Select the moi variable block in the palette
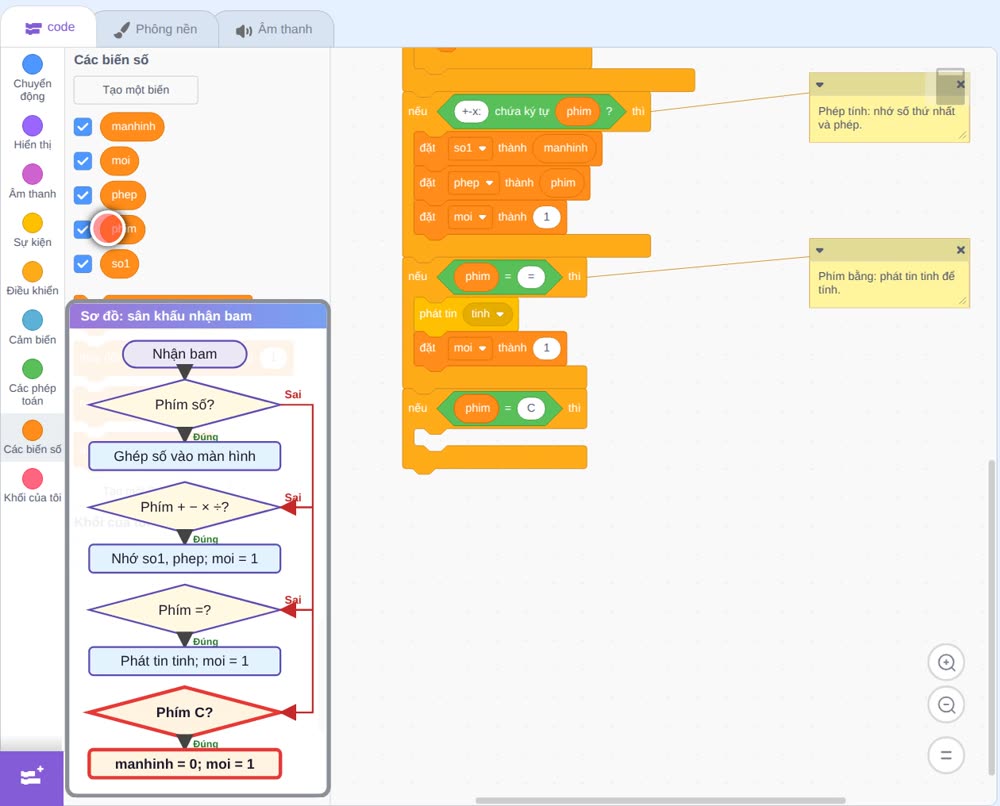The image size is (1000, 806). point(120,161)
